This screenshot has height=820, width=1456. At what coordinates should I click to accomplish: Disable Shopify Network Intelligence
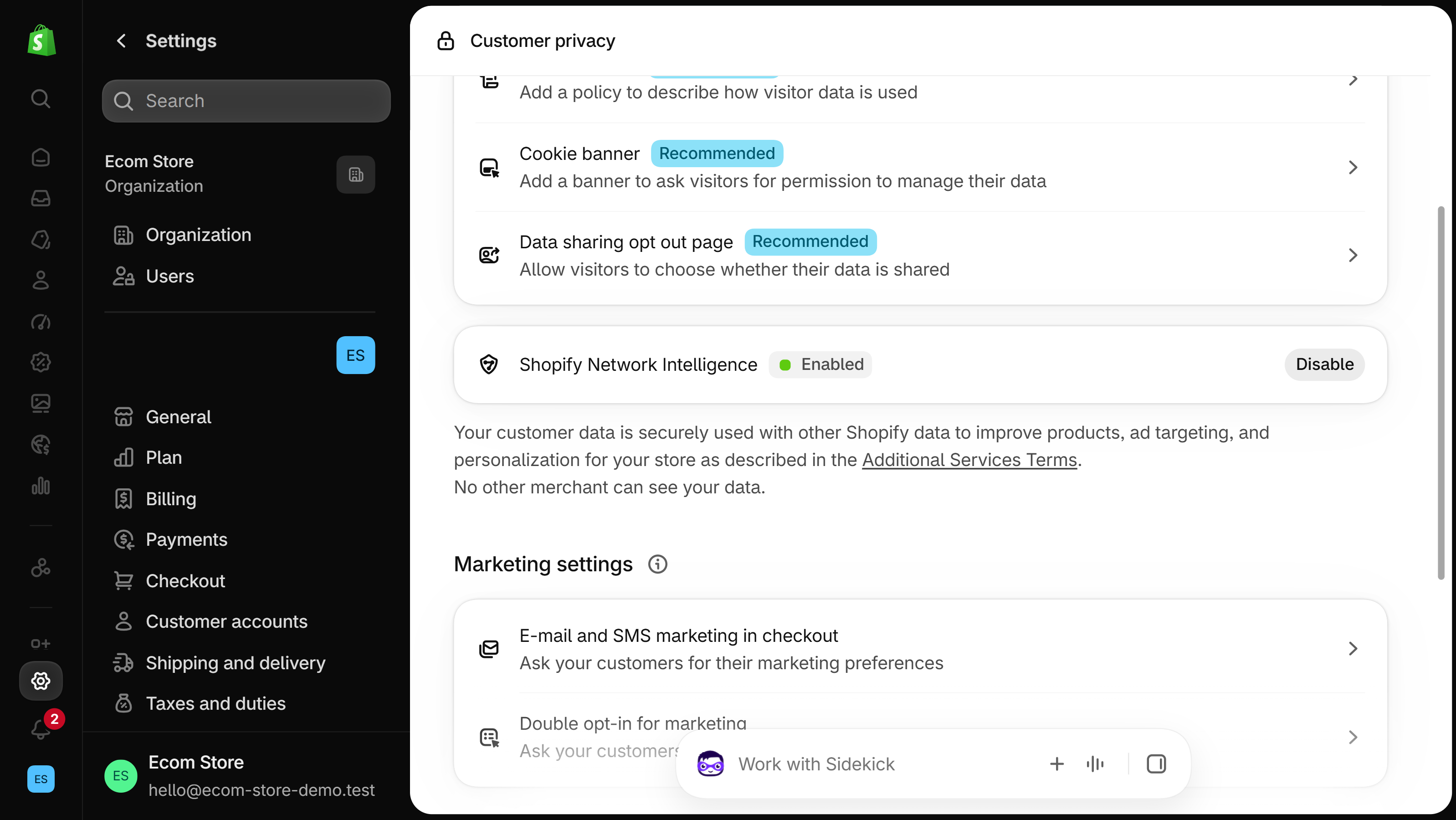(1324, 364)
